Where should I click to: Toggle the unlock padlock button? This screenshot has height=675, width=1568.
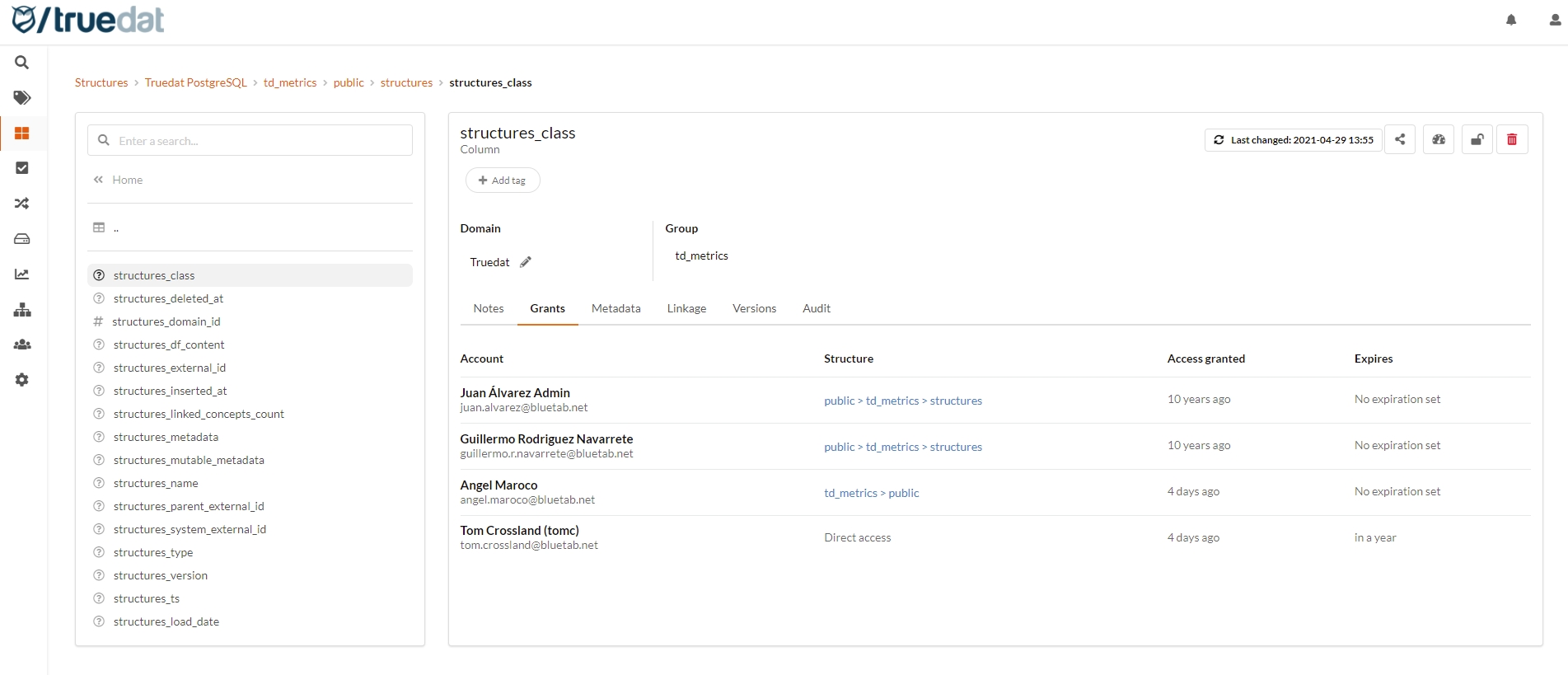(1477, 139)
